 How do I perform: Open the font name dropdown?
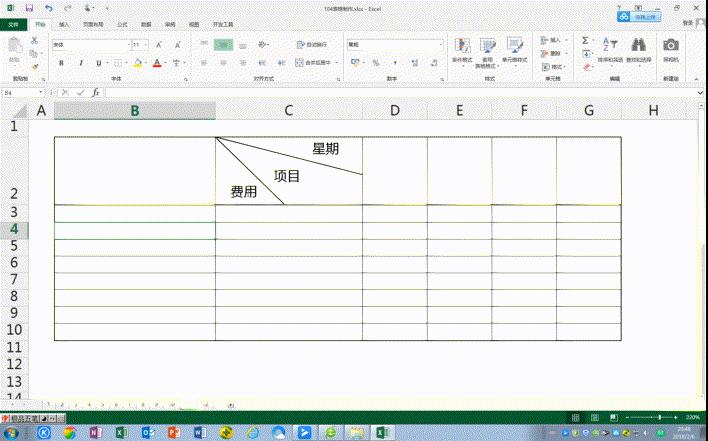128,45
